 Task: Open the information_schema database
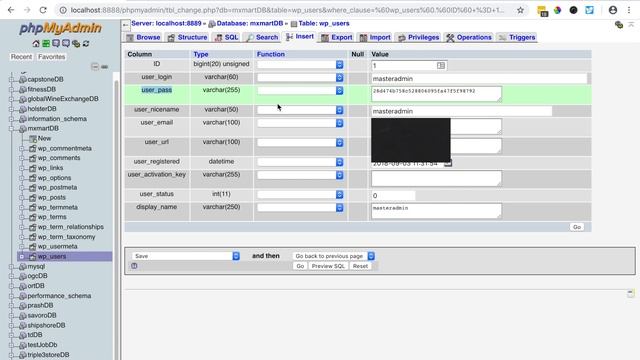click(57, 119)
